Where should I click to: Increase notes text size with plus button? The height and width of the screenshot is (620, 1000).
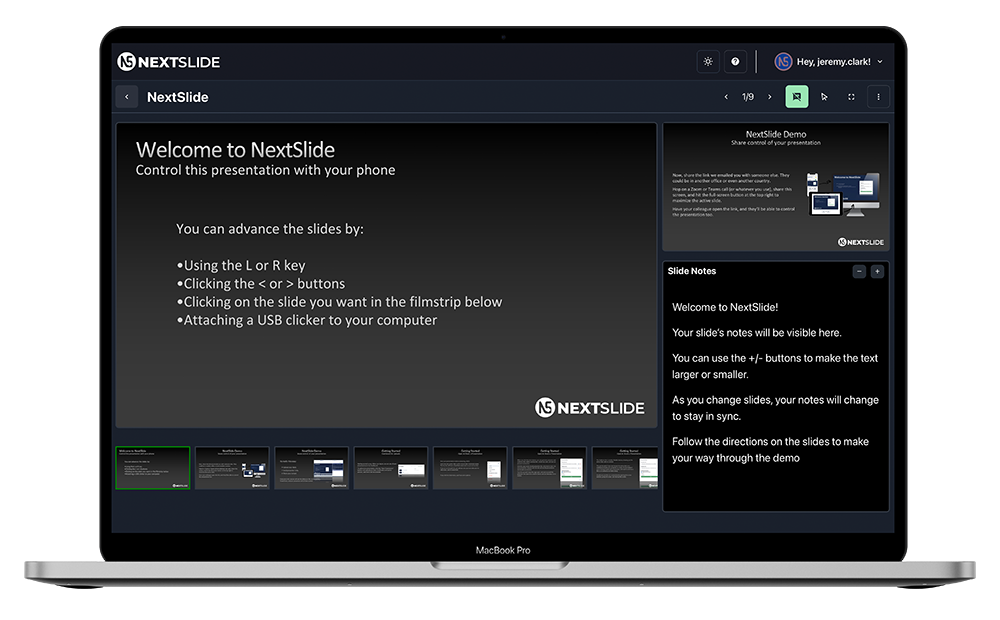878,272
